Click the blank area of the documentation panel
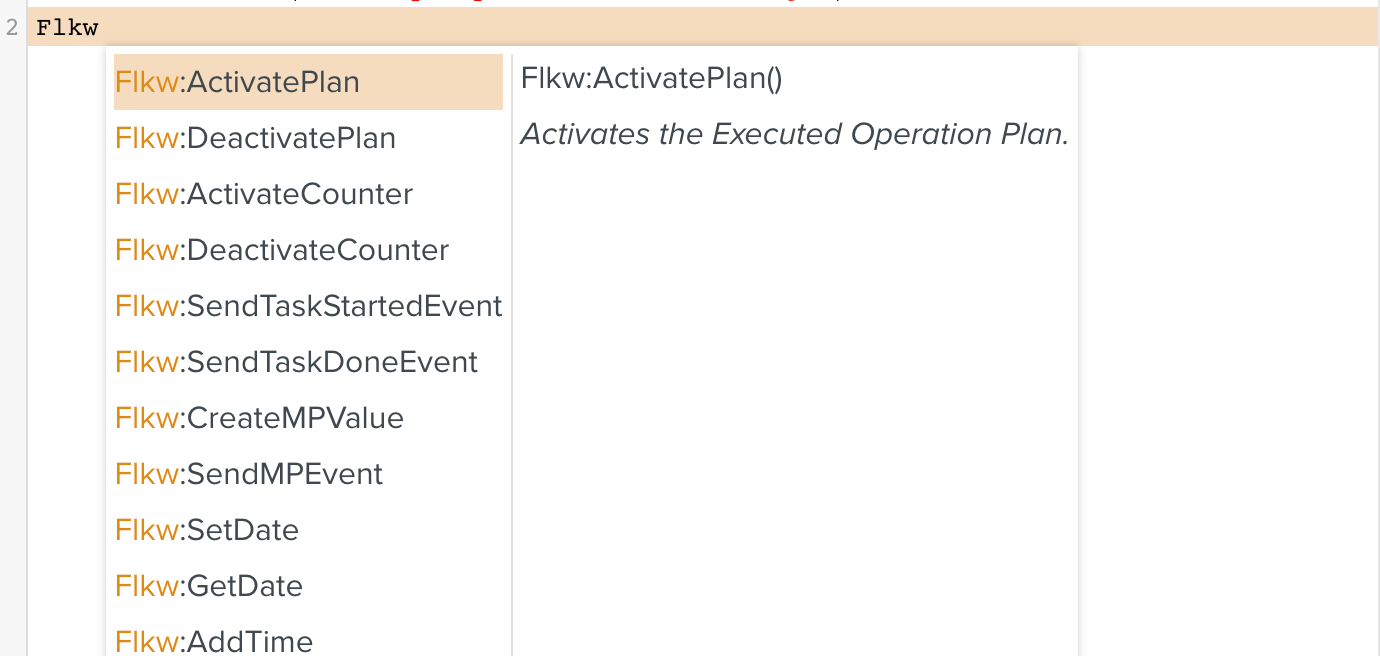This screenshot has width=1380, height=656. [x=795, y=400]
